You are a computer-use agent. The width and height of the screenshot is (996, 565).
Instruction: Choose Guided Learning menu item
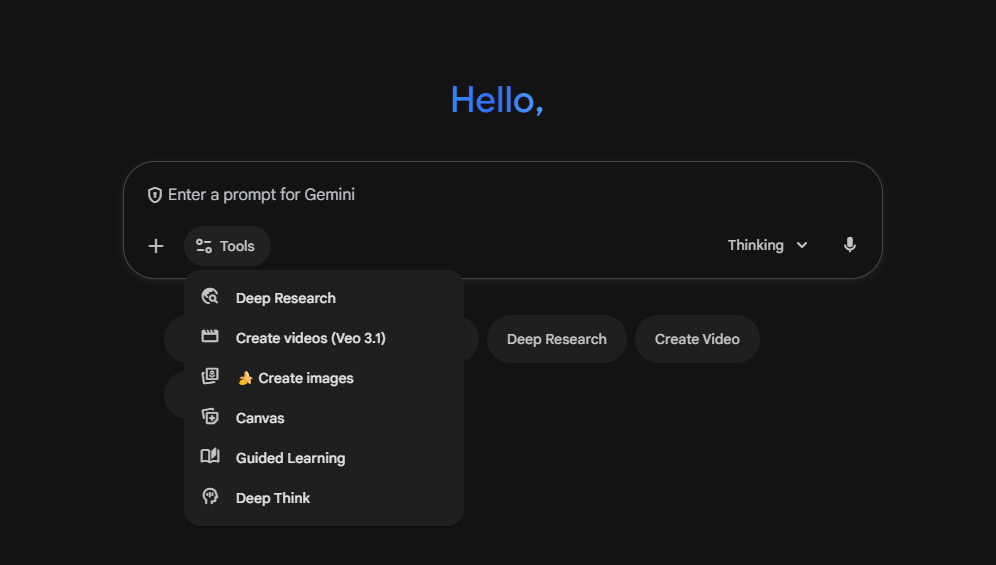point(324,458)
